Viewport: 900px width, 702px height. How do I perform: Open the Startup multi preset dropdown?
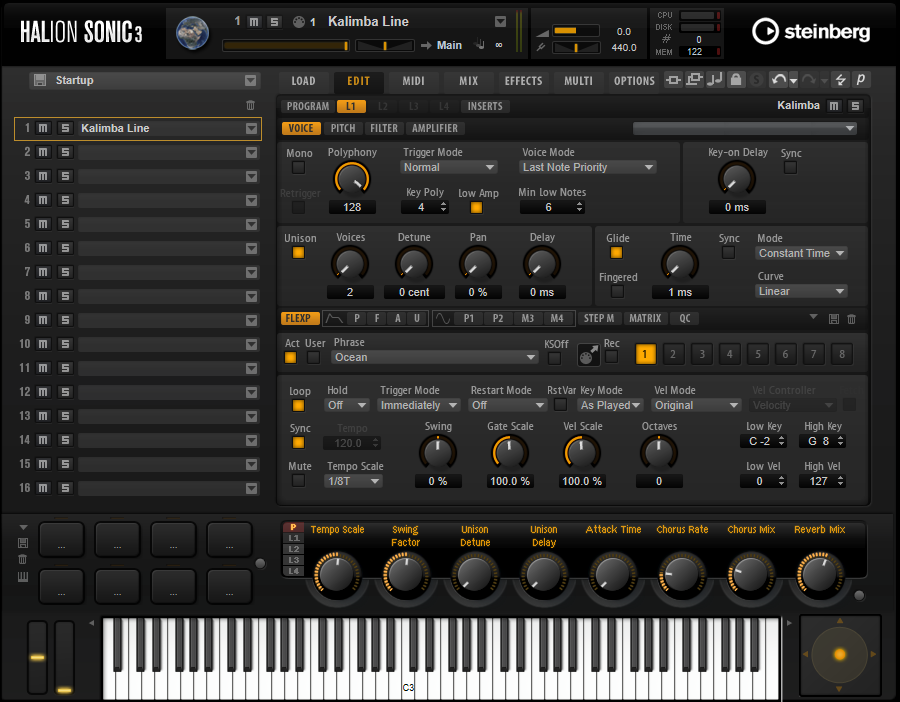click(x=250, y=80)
